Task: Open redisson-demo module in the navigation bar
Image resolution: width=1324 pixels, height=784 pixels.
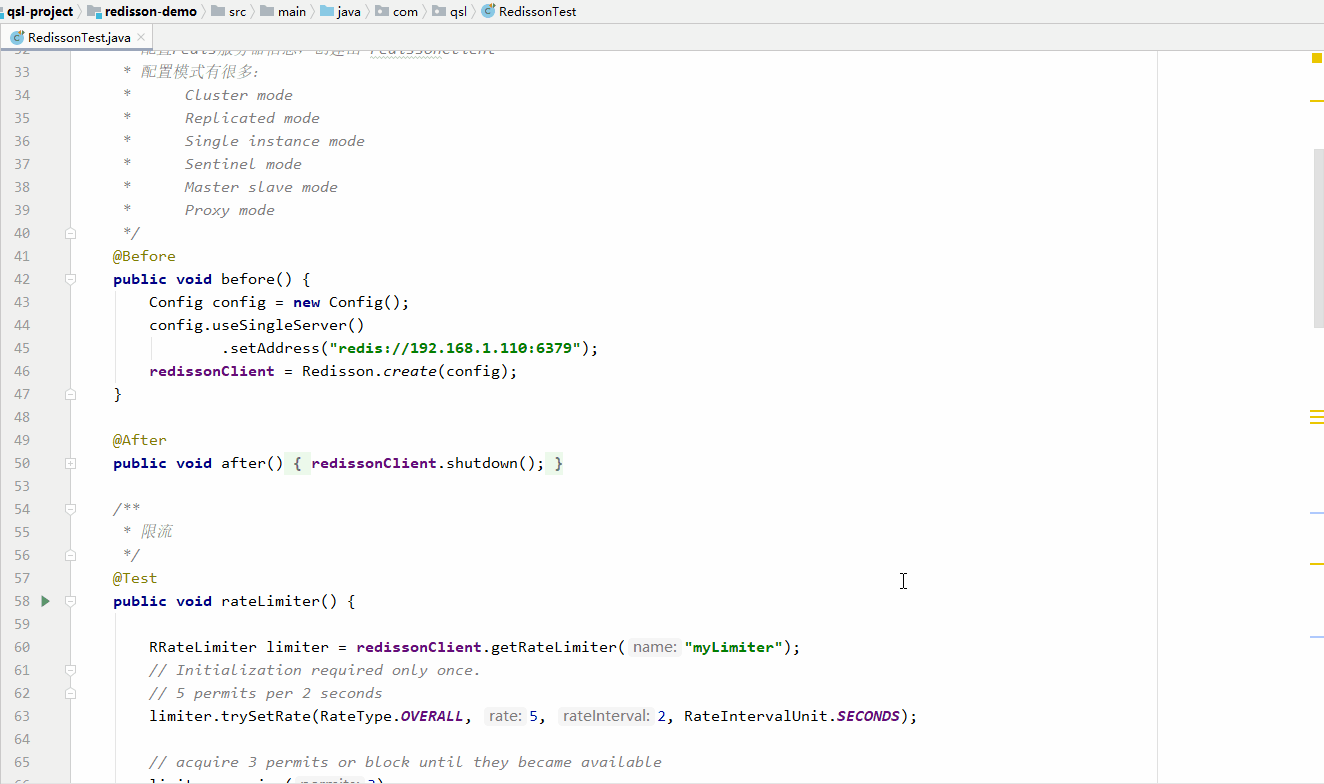Action: click(x=142, y=12)
